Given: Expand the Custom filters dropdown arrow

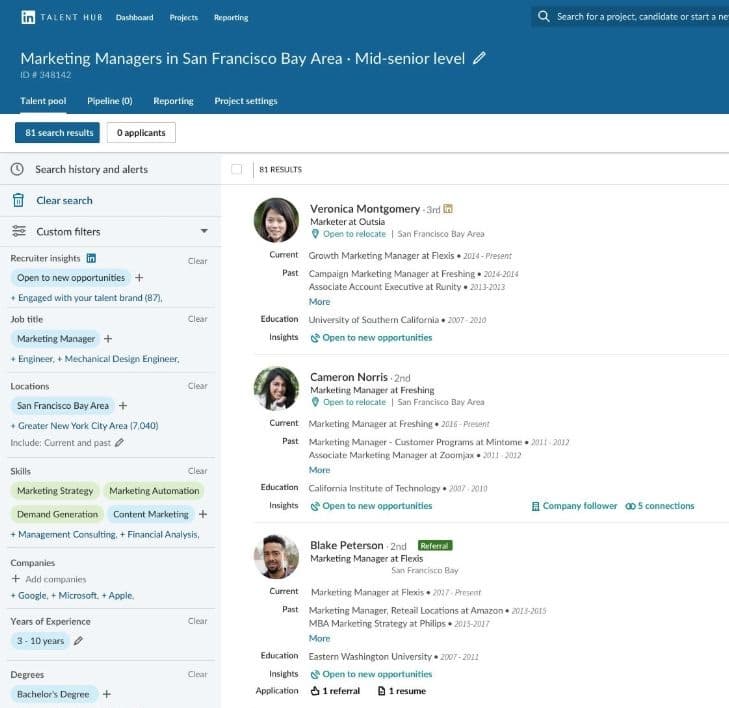Looking at the screenshot, I should 204,231.
